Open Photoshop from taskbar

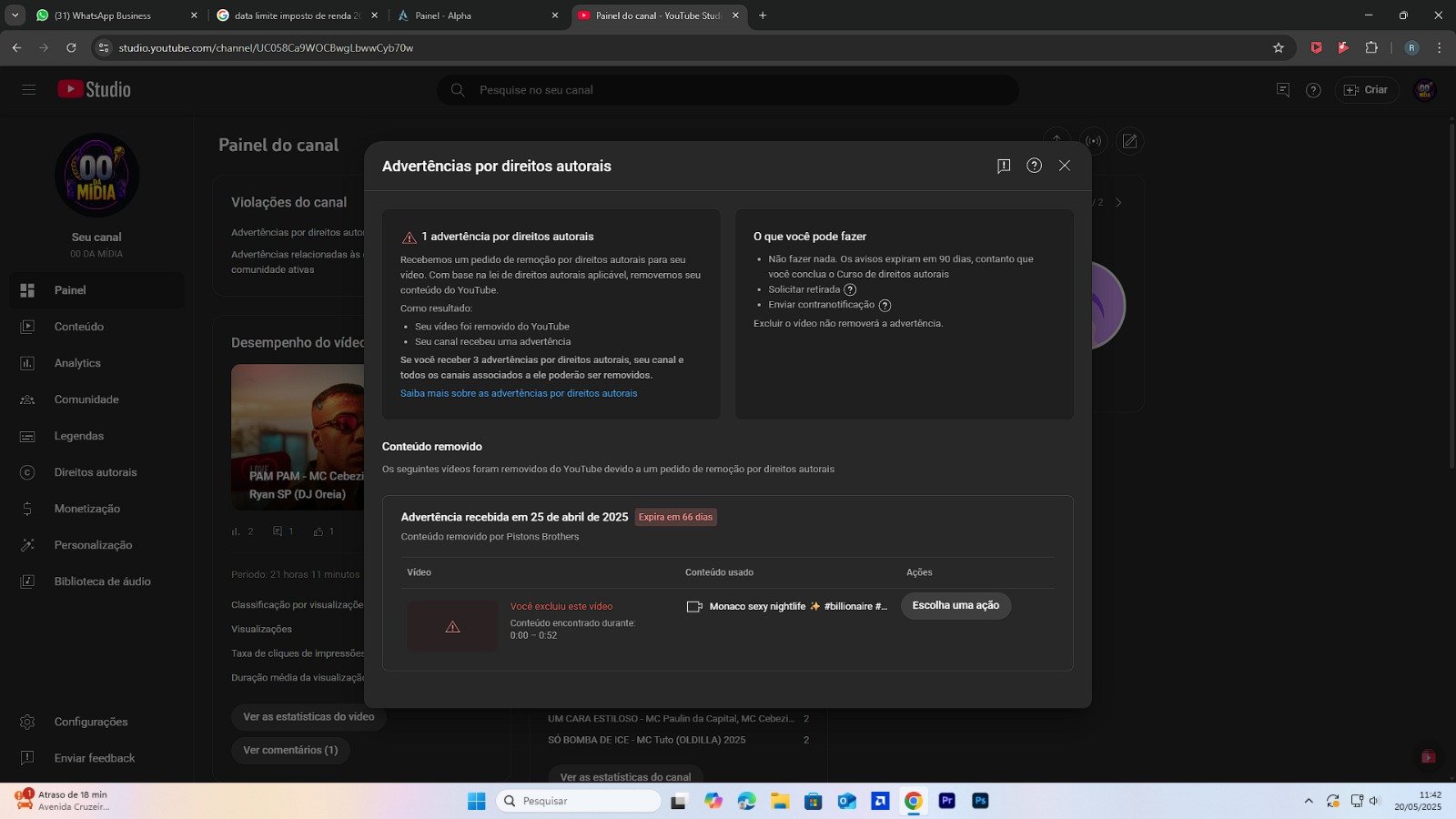point(980,801)
